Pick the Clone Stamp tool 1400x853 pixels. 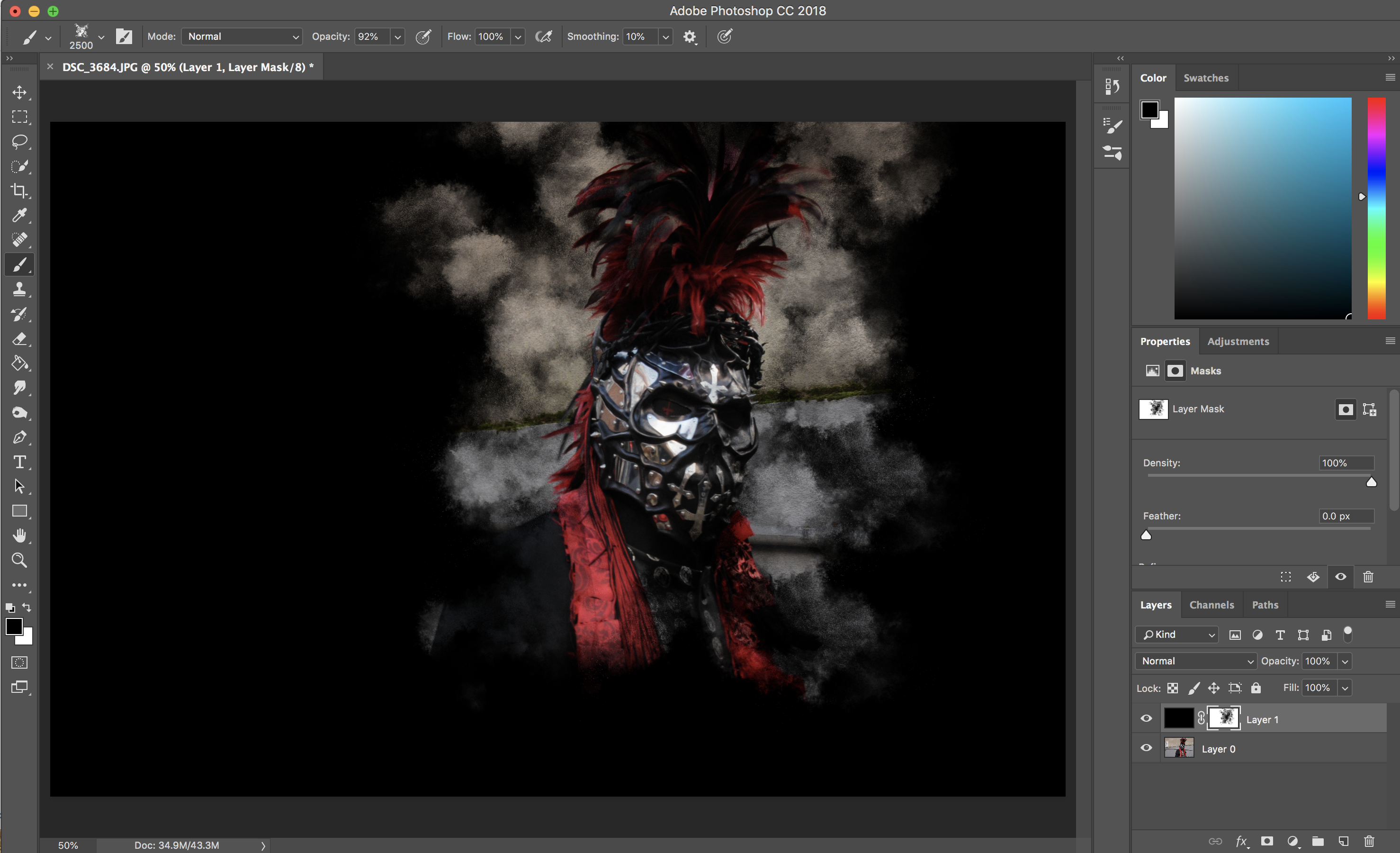pyautogui.click(x=19, y=289)
